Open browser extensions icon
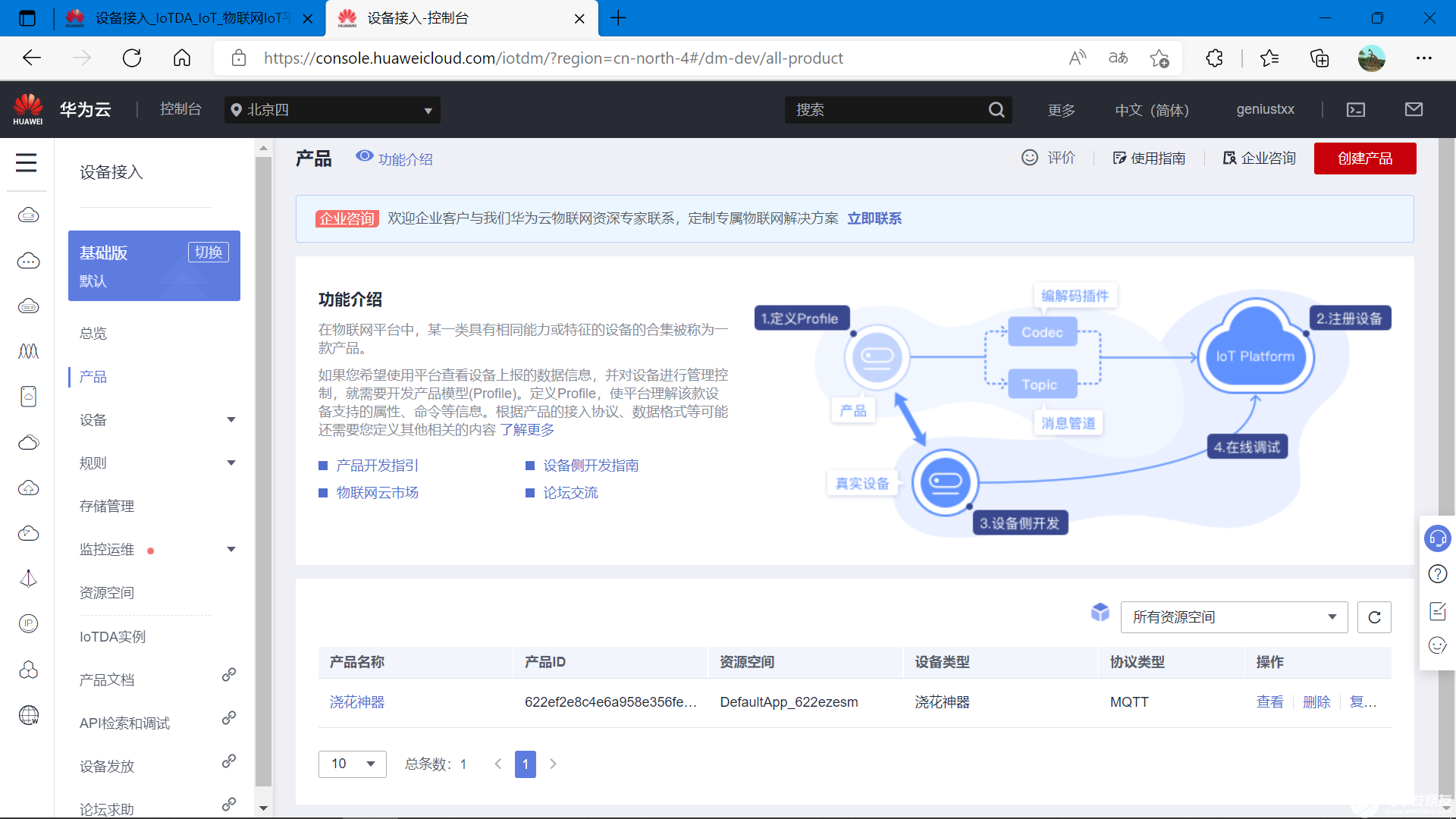The width and height of the screenshot is (1456, 819). pyautogui.click(x=1215, y=58)
